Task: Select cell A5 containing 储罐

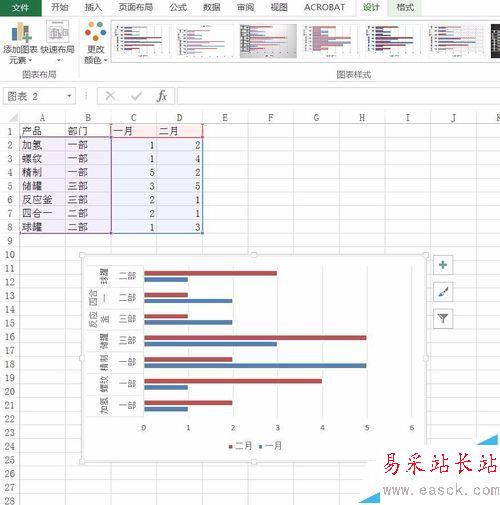Action: pyautogui.click(x=42, y=186)
